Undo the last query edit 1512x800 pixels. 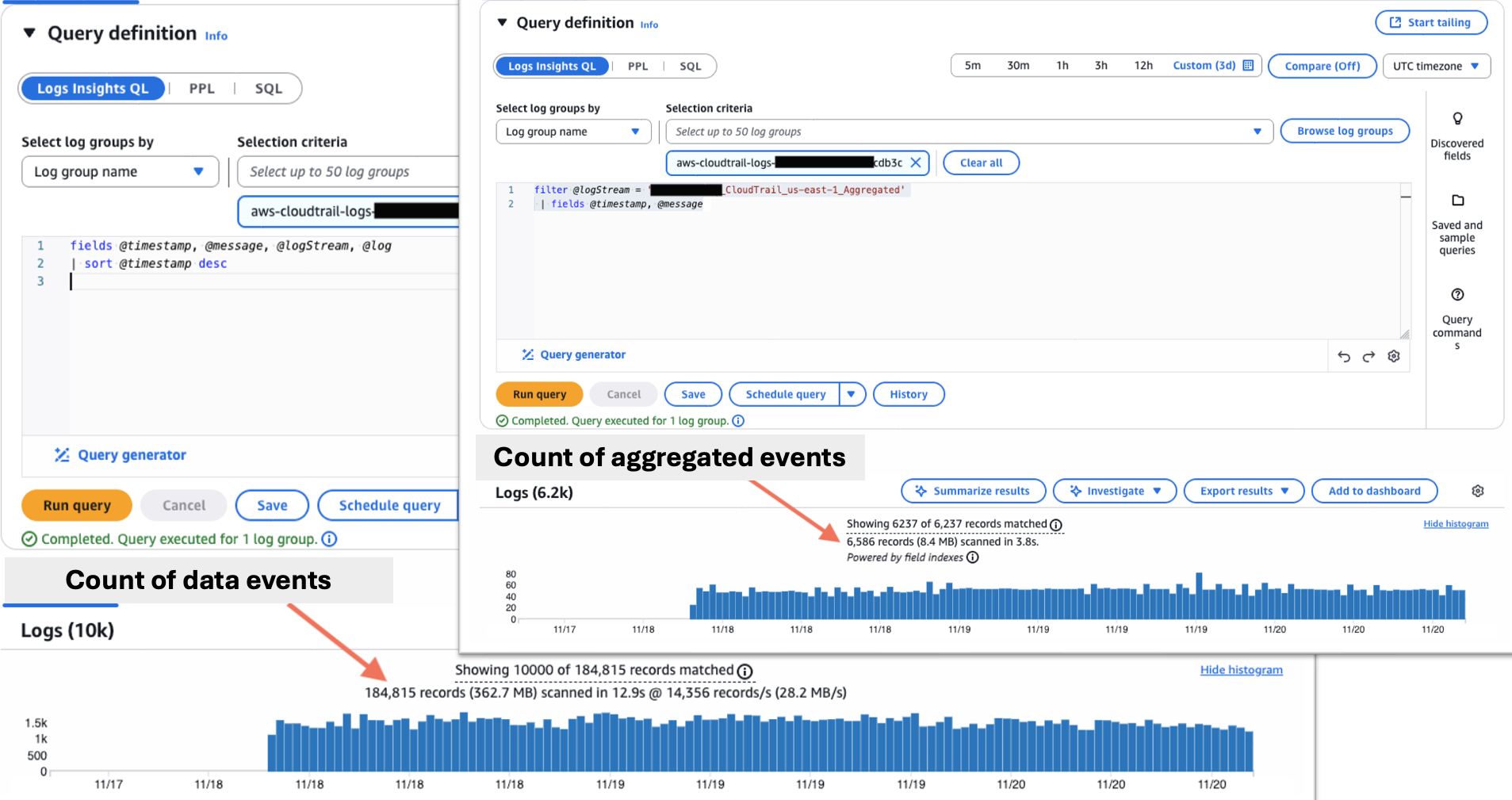pyautogui.click(x=1343, y=356)
